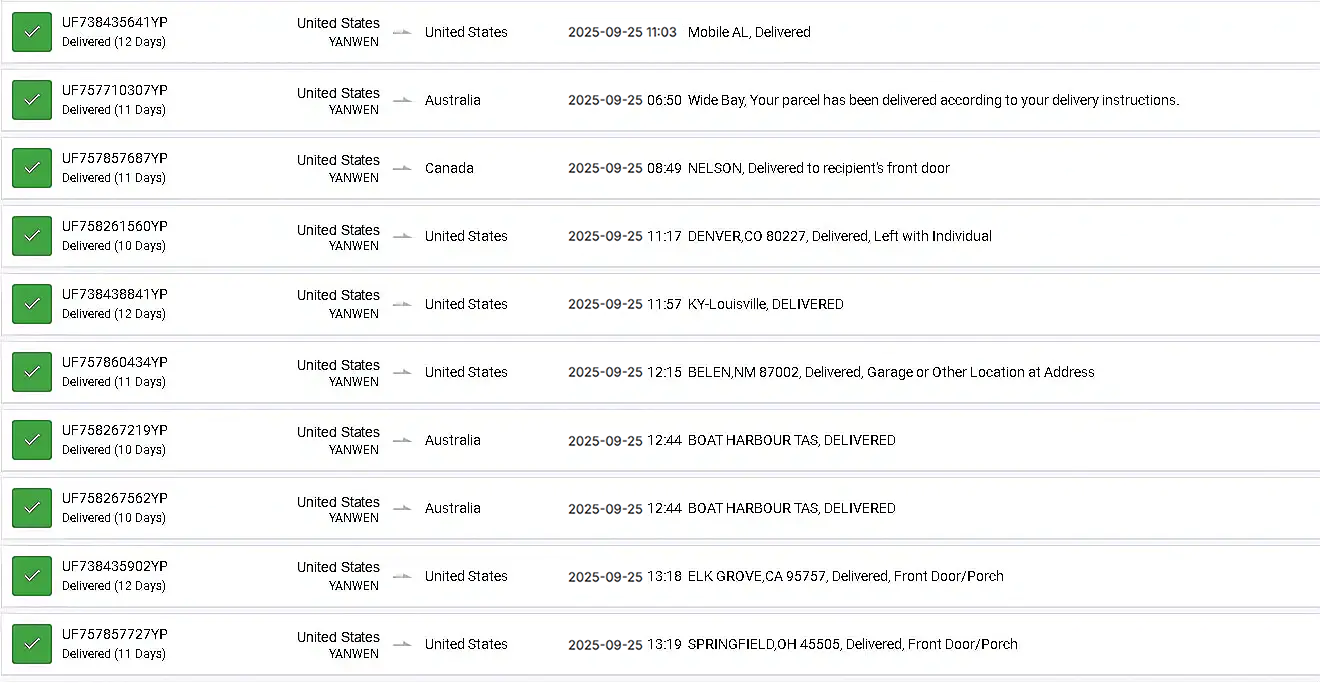Click green delivered icon beside UF757710307YP

coord(32,100)
